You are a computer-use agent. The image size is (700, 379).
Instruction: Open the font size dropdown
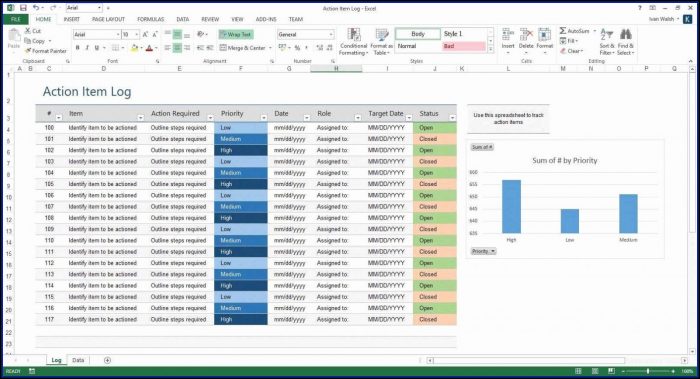[137, 34]
